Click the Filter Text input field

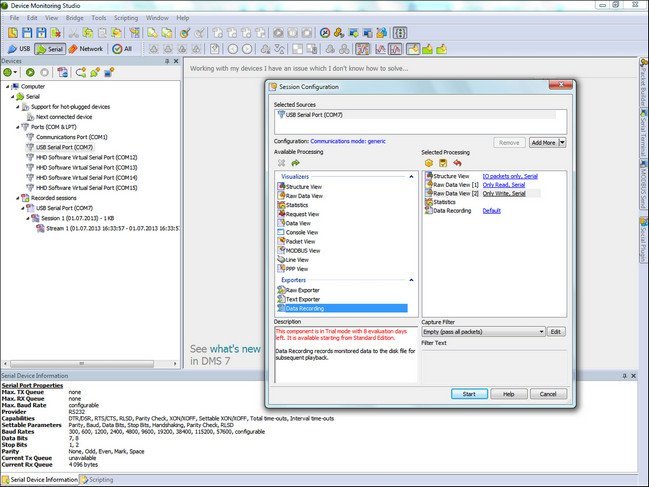point(493,366)
